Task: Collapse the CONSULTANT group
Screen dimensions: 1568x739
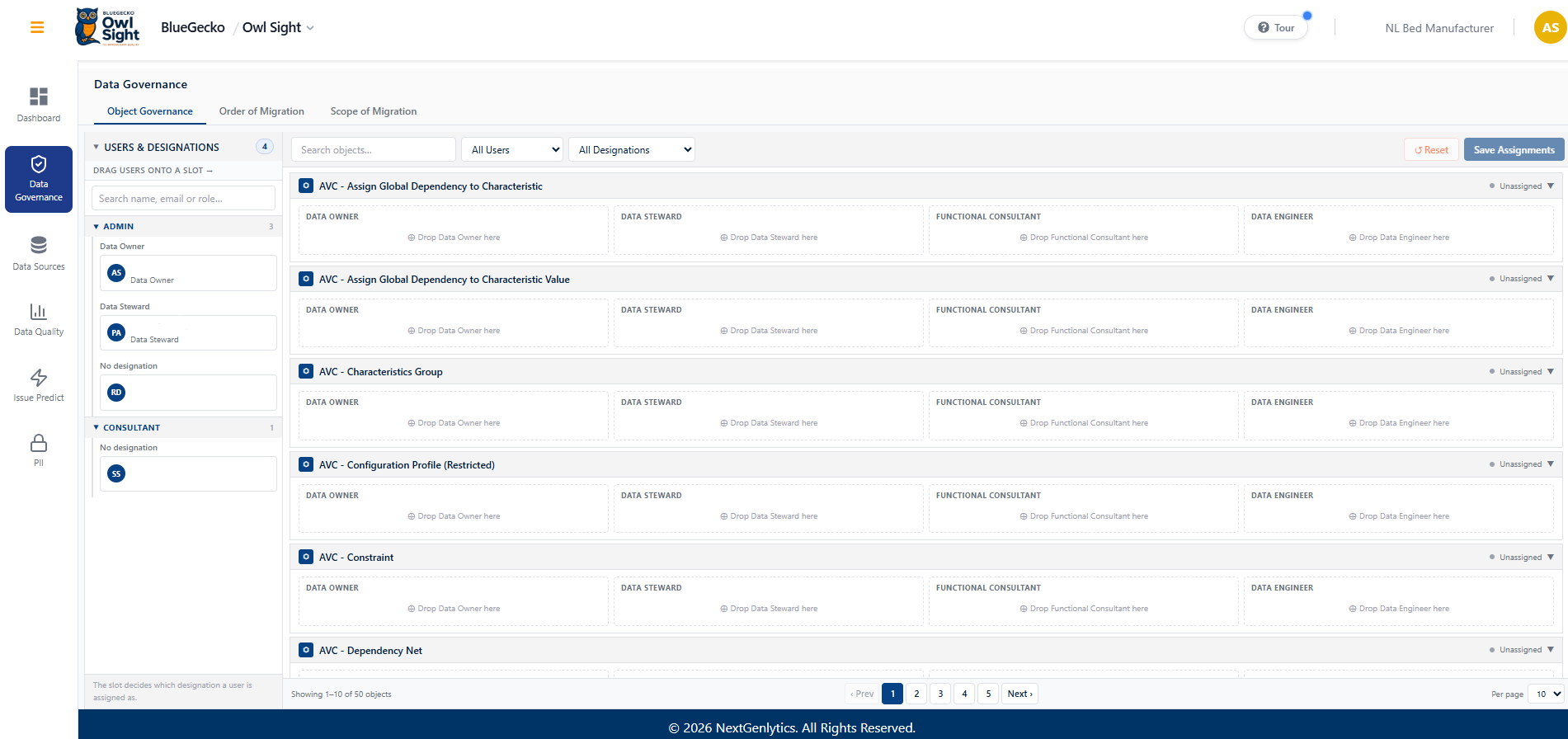Action: (97, 427)
